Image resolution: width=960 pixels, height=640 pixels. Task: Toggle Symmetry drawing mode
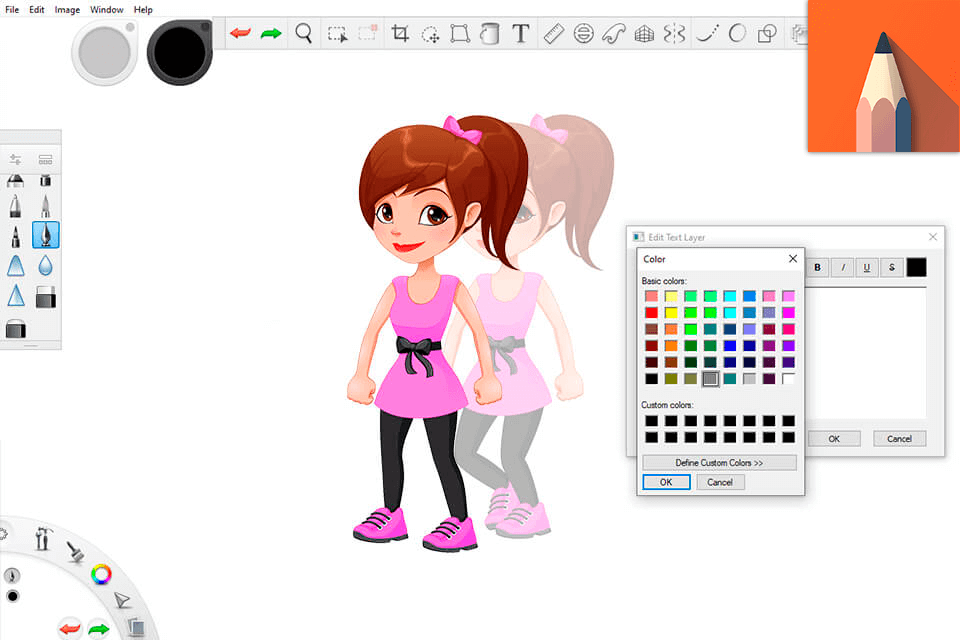tap(674, 34)
